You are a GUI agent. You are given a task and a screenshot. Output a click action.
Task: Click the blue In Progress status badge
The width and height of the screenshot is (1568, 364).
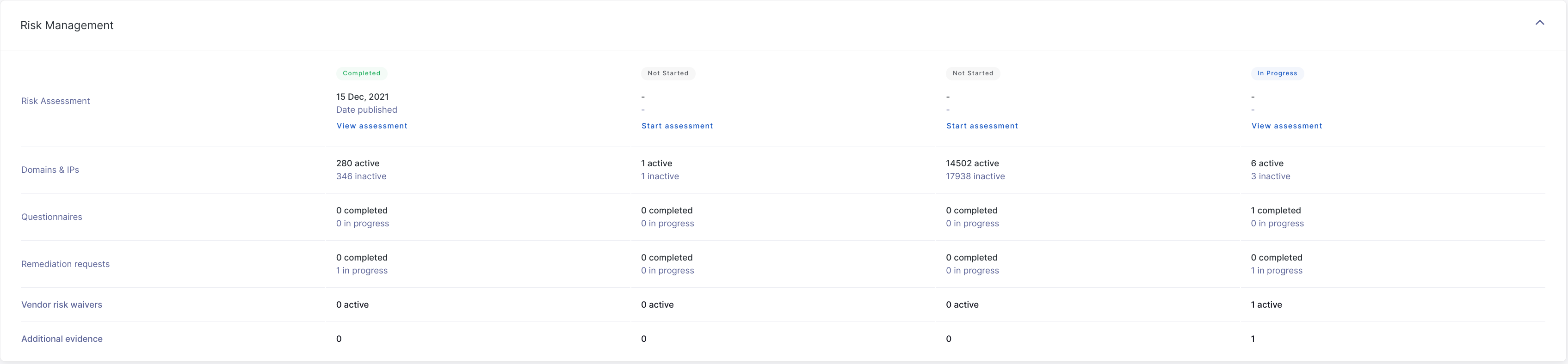pos(1277,73)
